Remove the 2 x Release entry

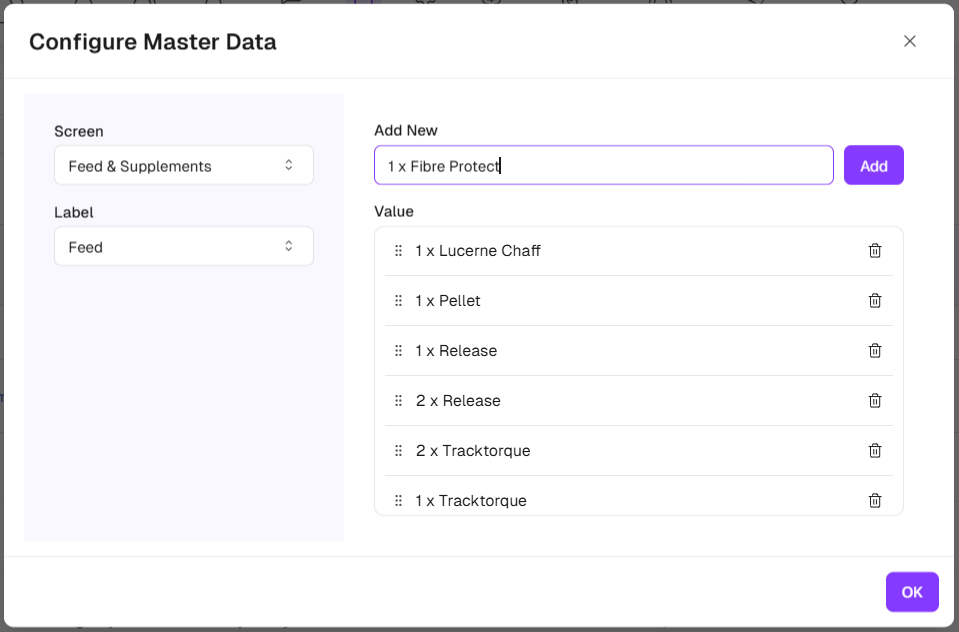point(874,401)
